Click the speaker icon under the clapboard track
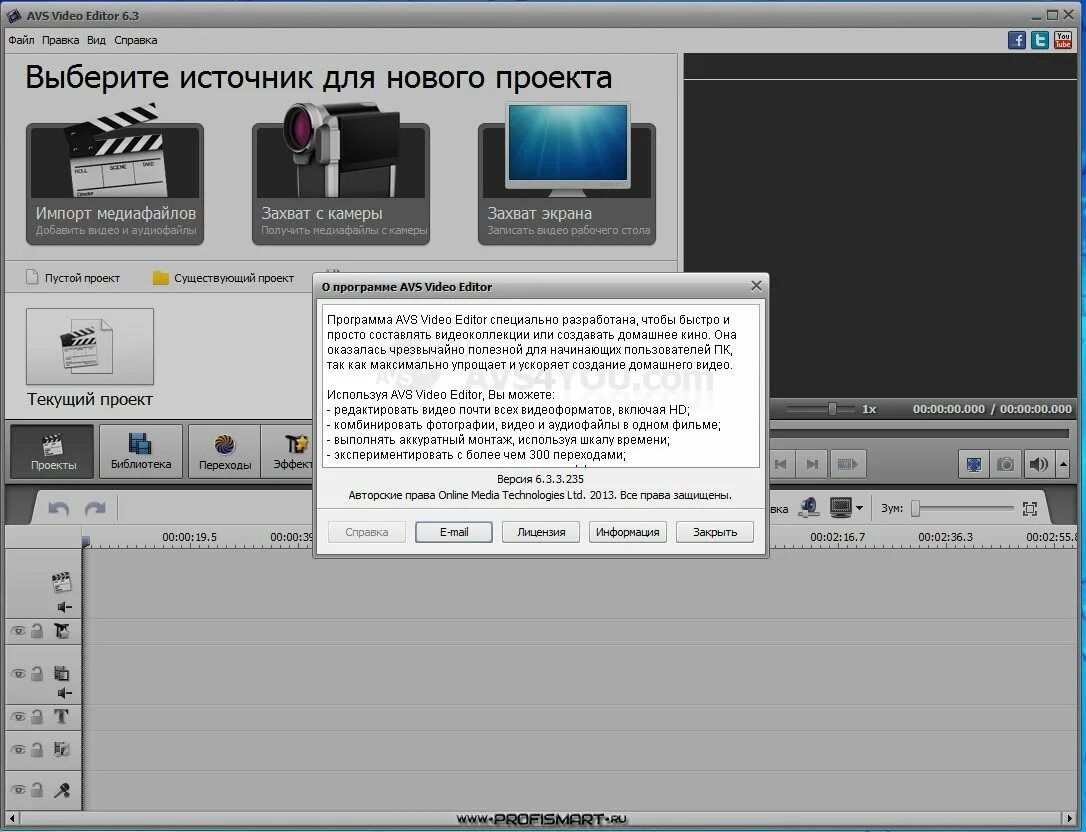Image resolution: width=1086 pixels, height=832 pixels. pos(64,607)
